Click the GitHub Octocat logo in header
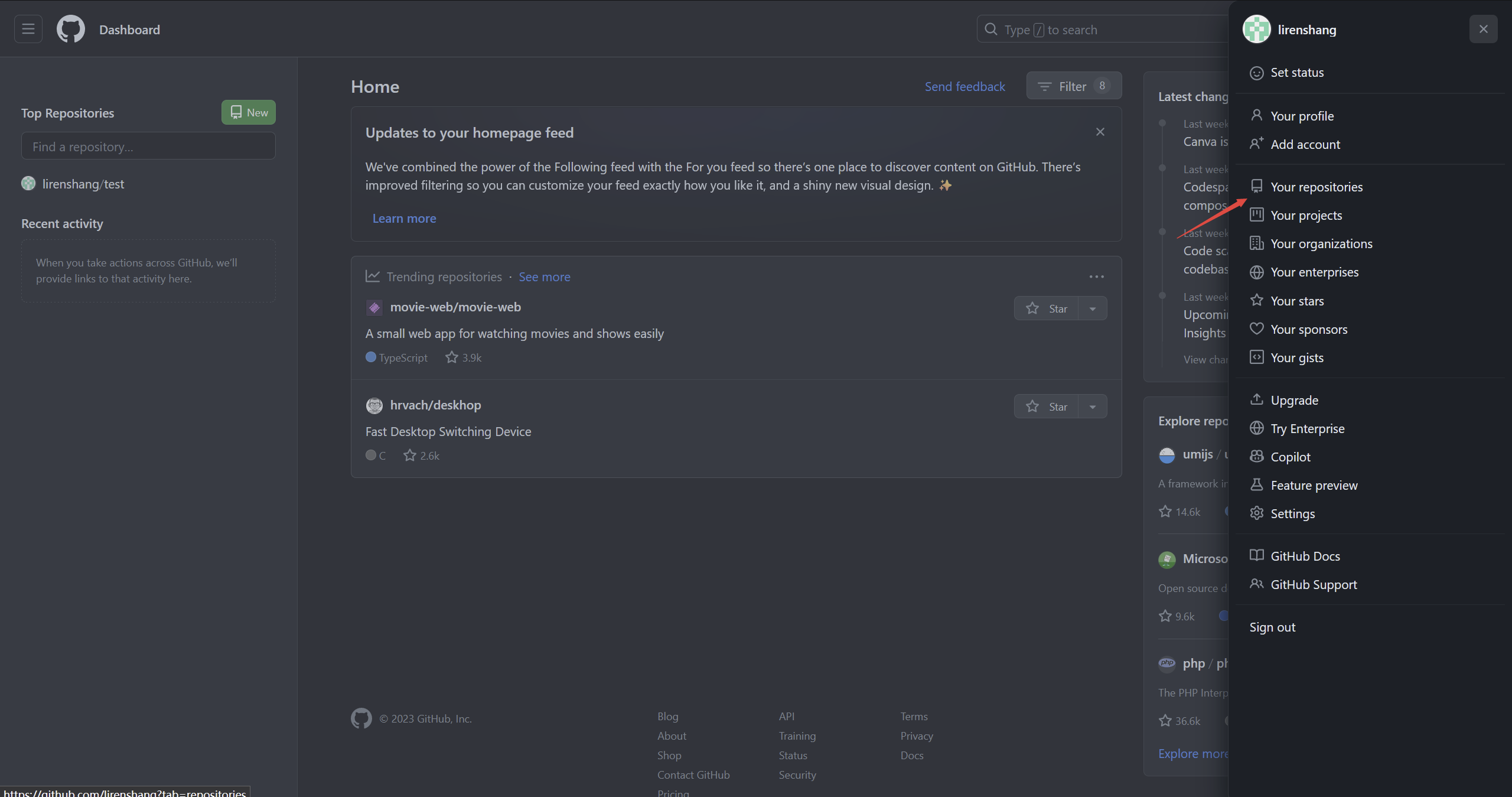The image size is (1512, 797). pyautogui.click(x=71, y=29)
